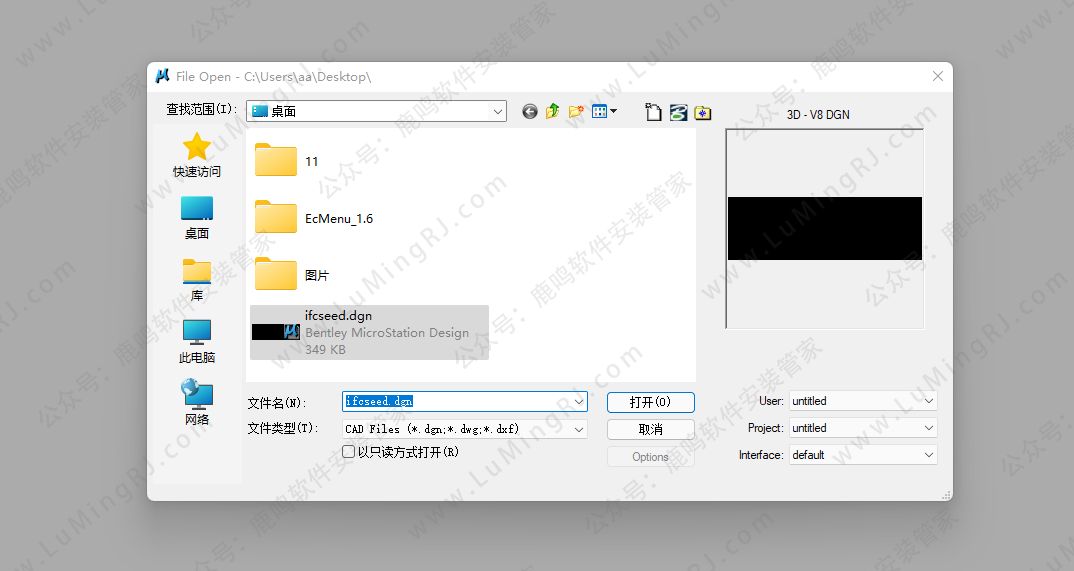Go up one folder level
Screen dimensions: 1074x571
coord(553,112)
